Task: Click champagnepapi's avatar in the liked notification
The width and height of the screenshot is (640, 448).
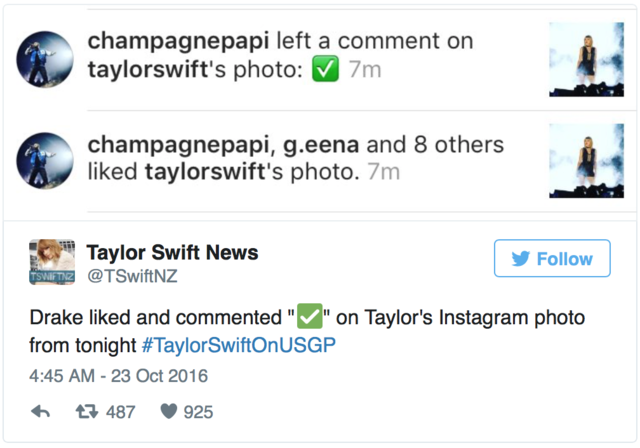Action: tap(44, 159)
